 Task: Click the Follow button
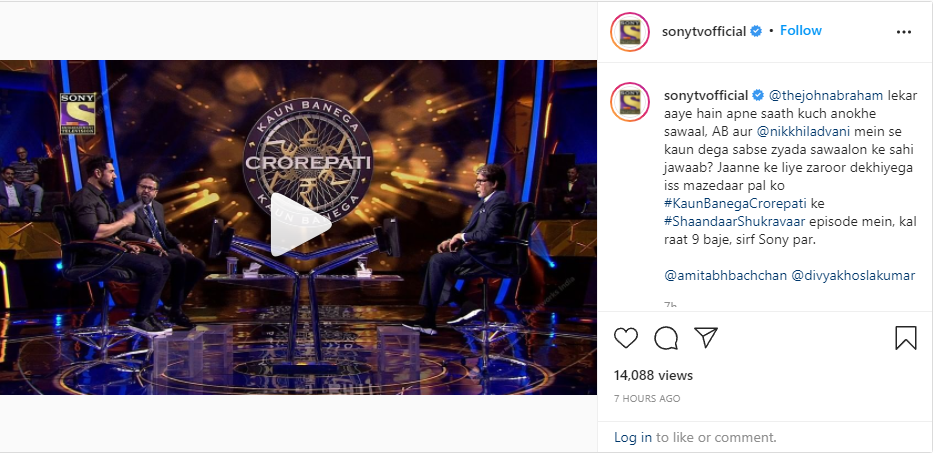click(x=801, y=30)
